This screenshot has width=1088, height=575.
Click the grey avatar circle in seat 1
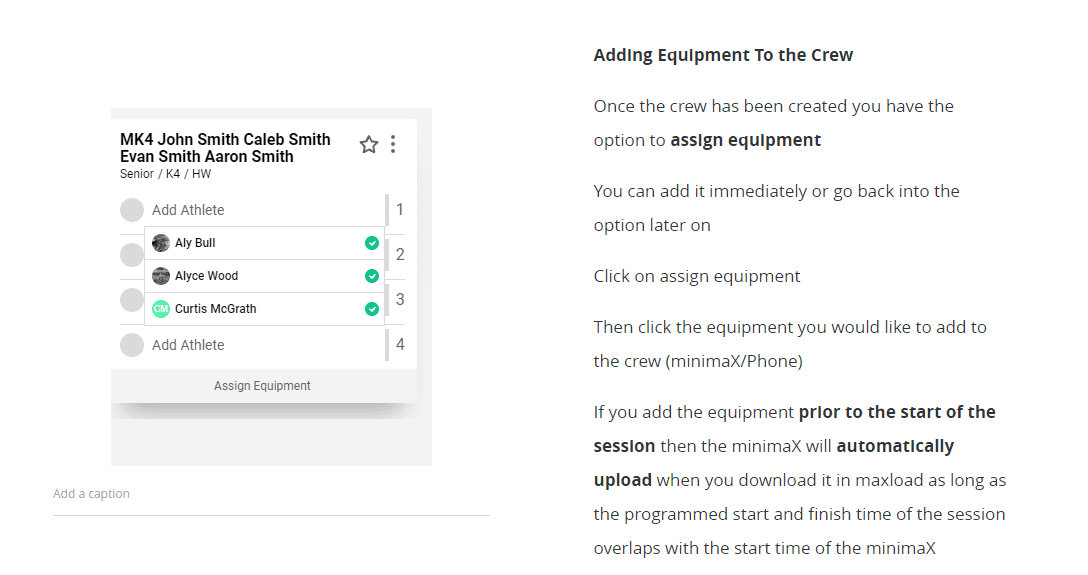(132, 209)
